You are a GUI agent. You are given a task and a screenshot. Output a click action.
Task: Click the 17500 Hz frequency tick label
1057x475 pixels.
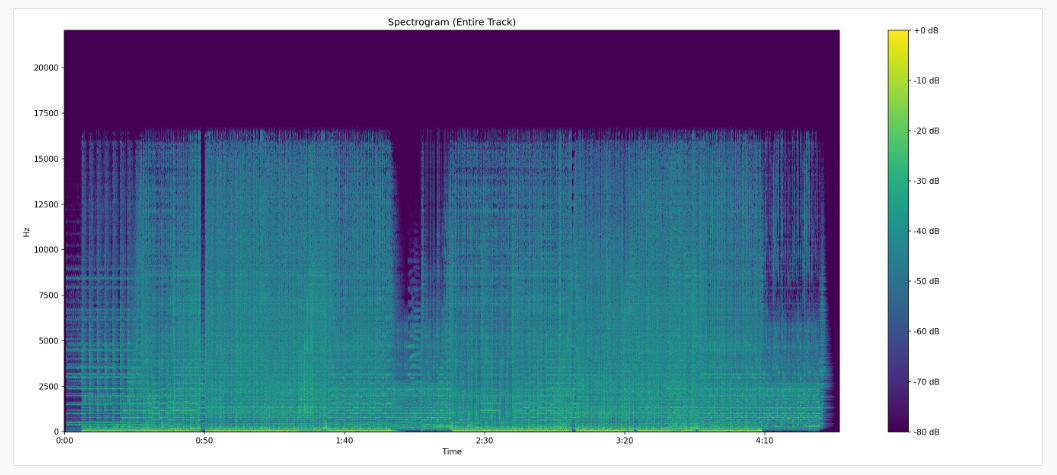(47, 113)
